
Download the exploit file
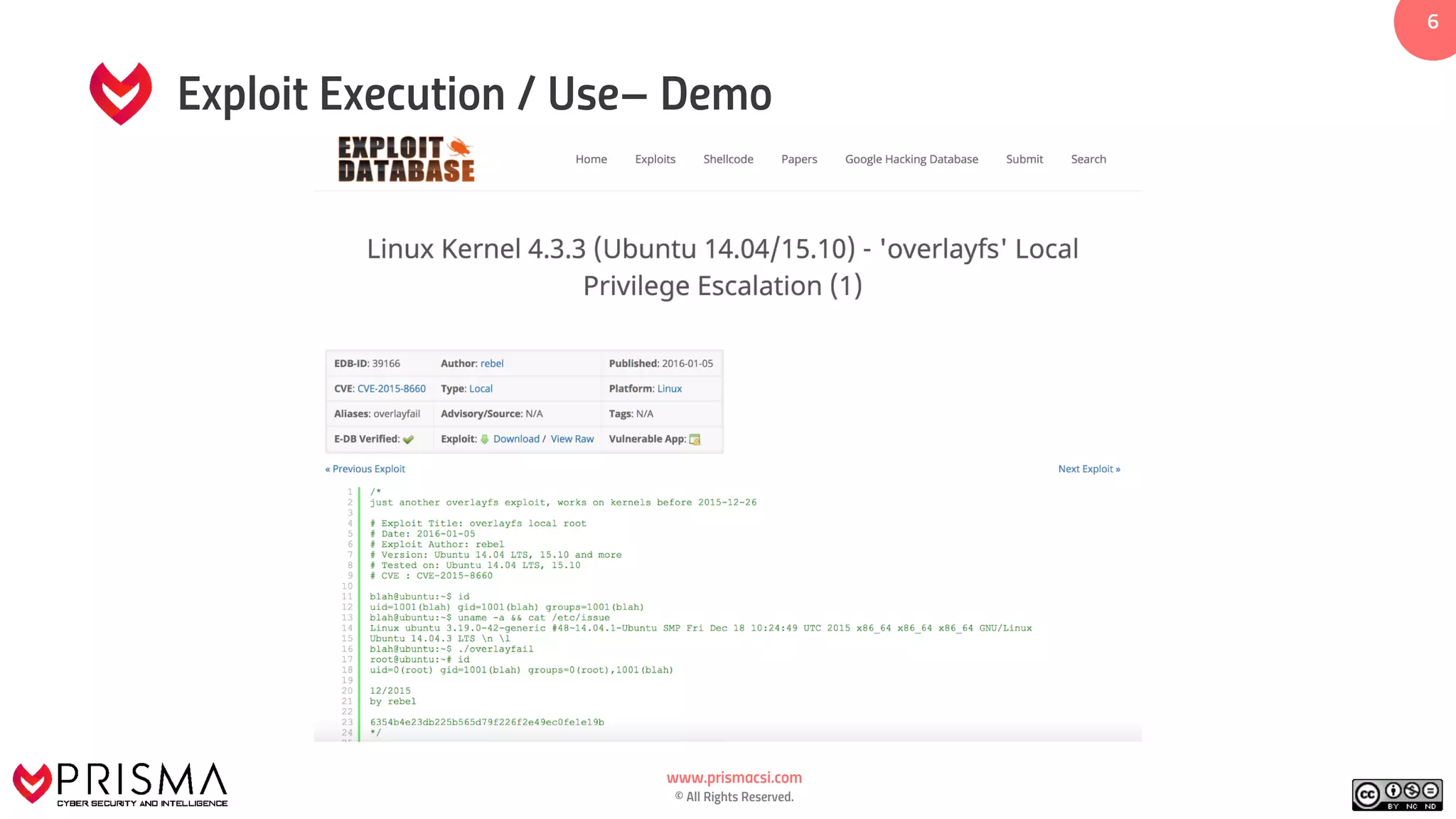point(516,439)
